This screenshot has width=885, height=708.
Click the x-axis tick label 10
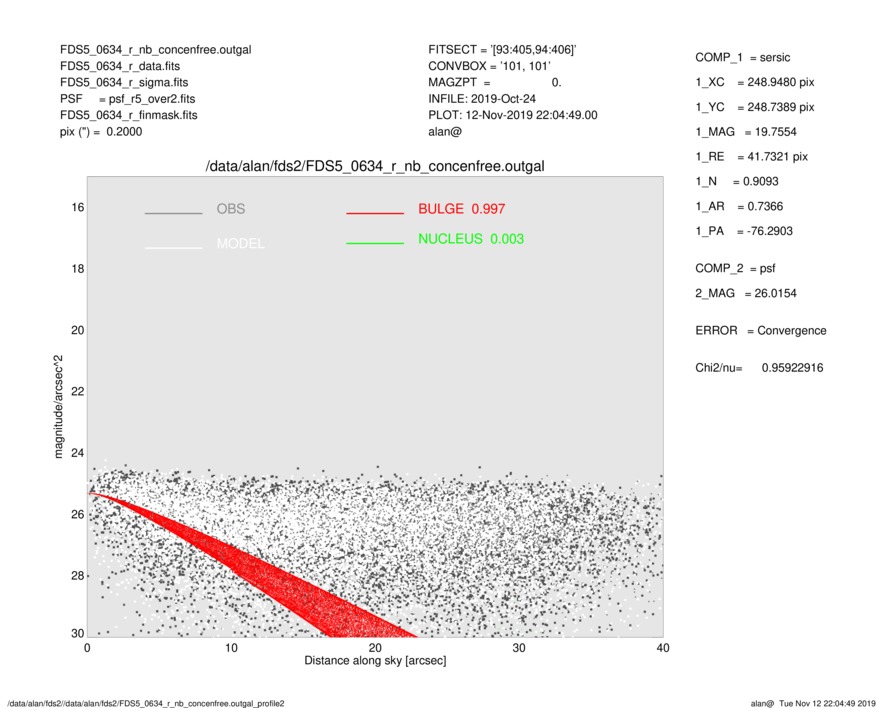pos(231,648)
